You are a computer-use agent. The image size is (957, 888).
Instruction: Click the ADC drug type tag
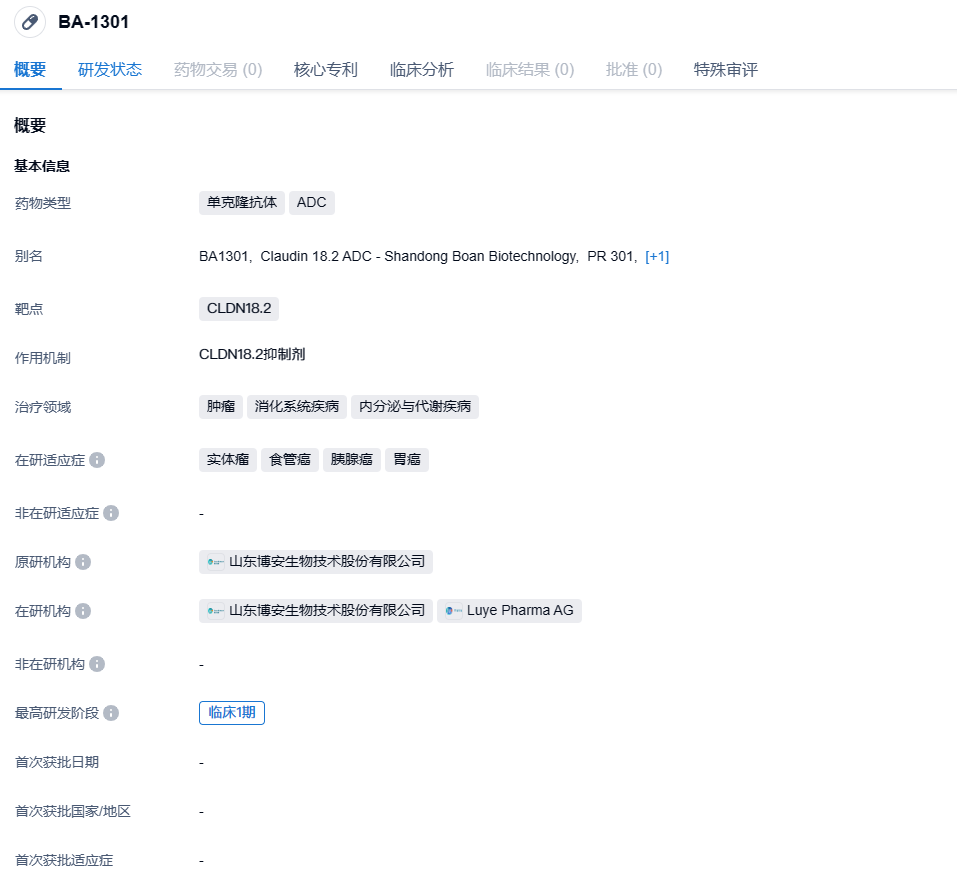pos(312,202)
